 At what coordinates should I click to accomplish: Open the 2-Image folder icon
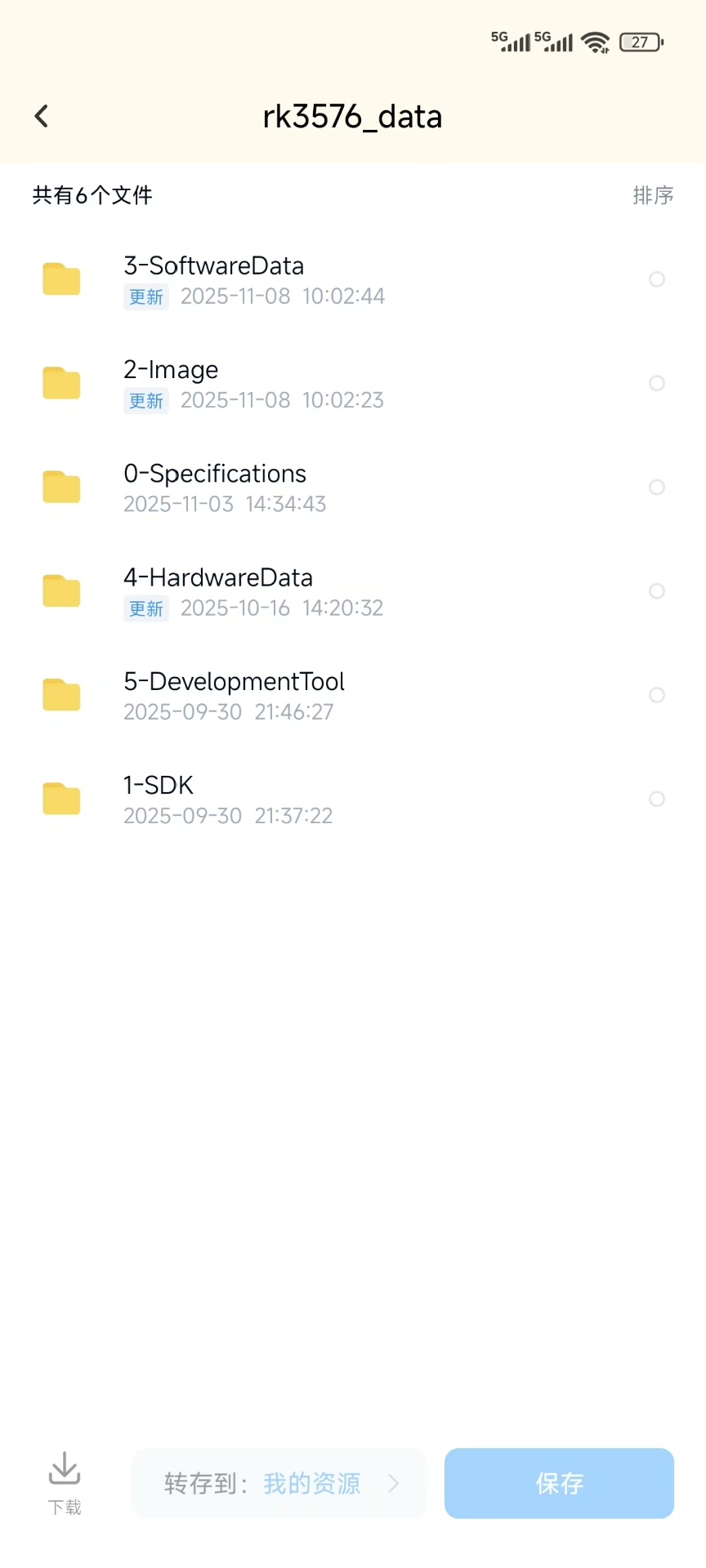(x=61, y=383)
